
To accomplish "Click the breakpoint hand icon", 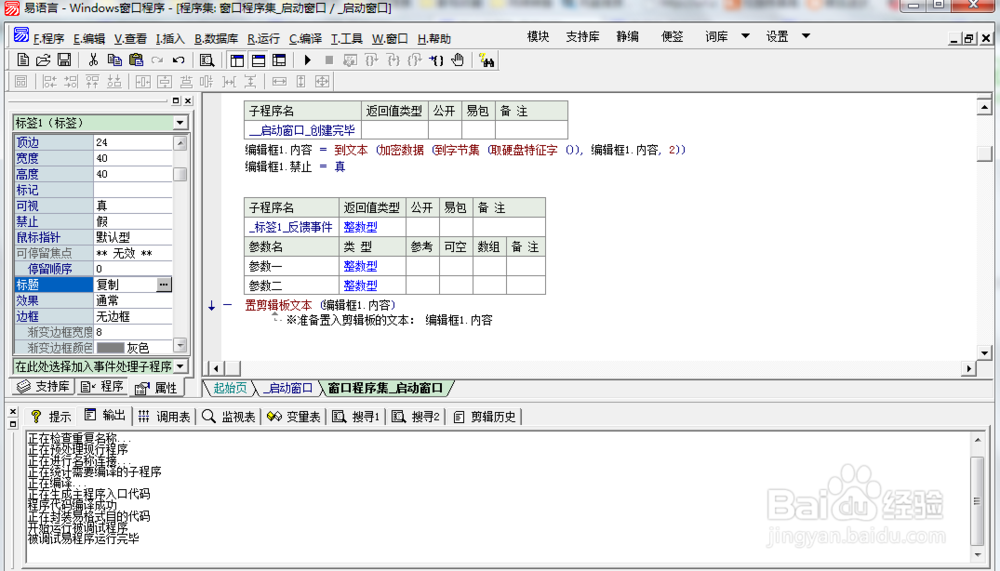I will pyautogui.click(x=457, y=60).
